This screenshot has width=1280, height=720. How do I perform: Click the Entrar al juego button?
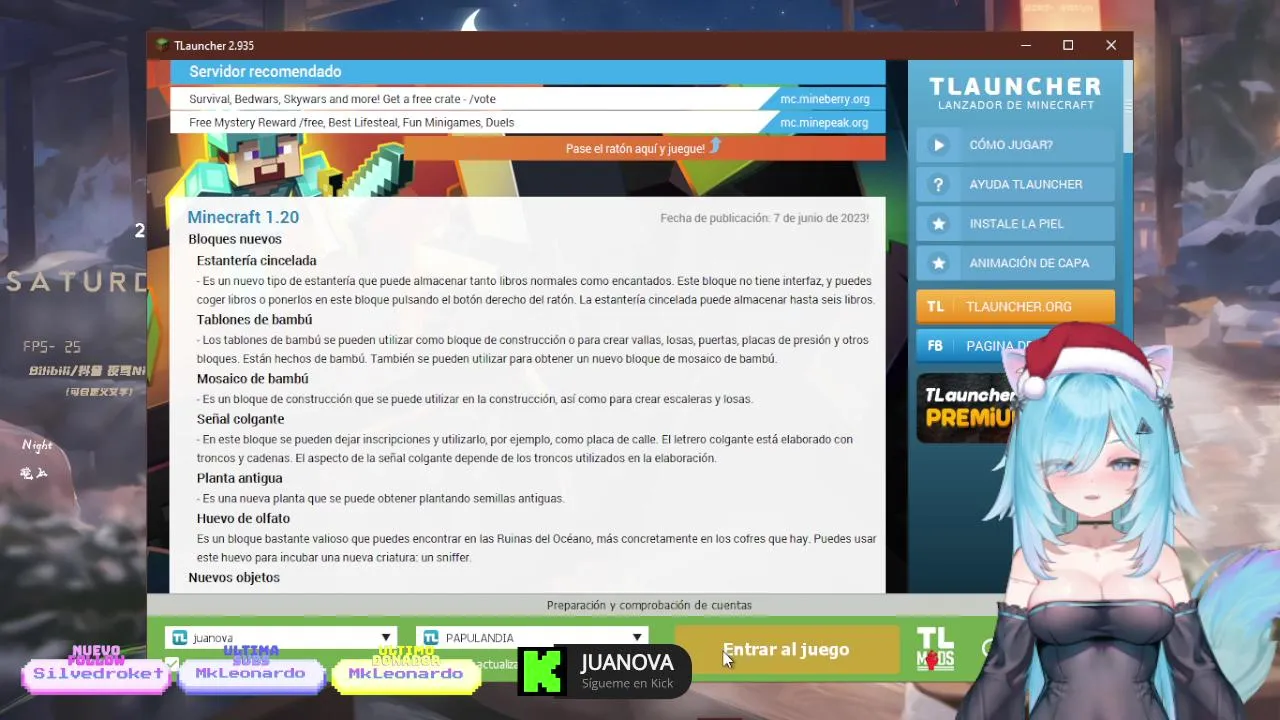pos(786,650)
